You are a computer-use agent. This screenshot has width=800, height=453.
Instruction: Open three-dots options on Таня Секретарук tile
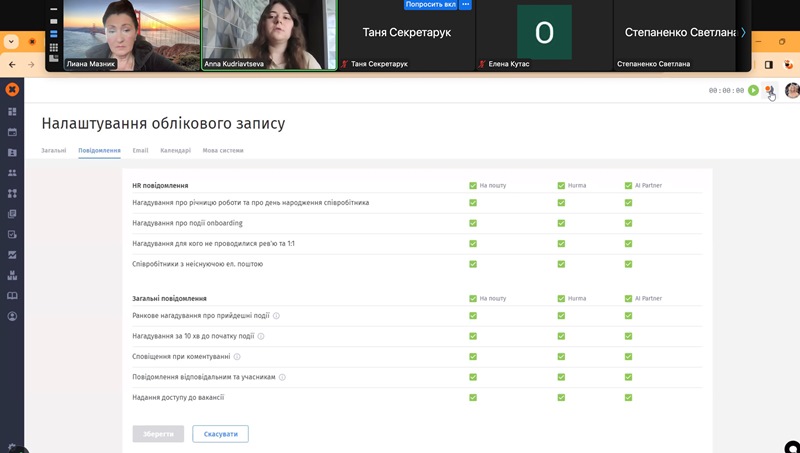pyautogui.click(x=465, y=5)
